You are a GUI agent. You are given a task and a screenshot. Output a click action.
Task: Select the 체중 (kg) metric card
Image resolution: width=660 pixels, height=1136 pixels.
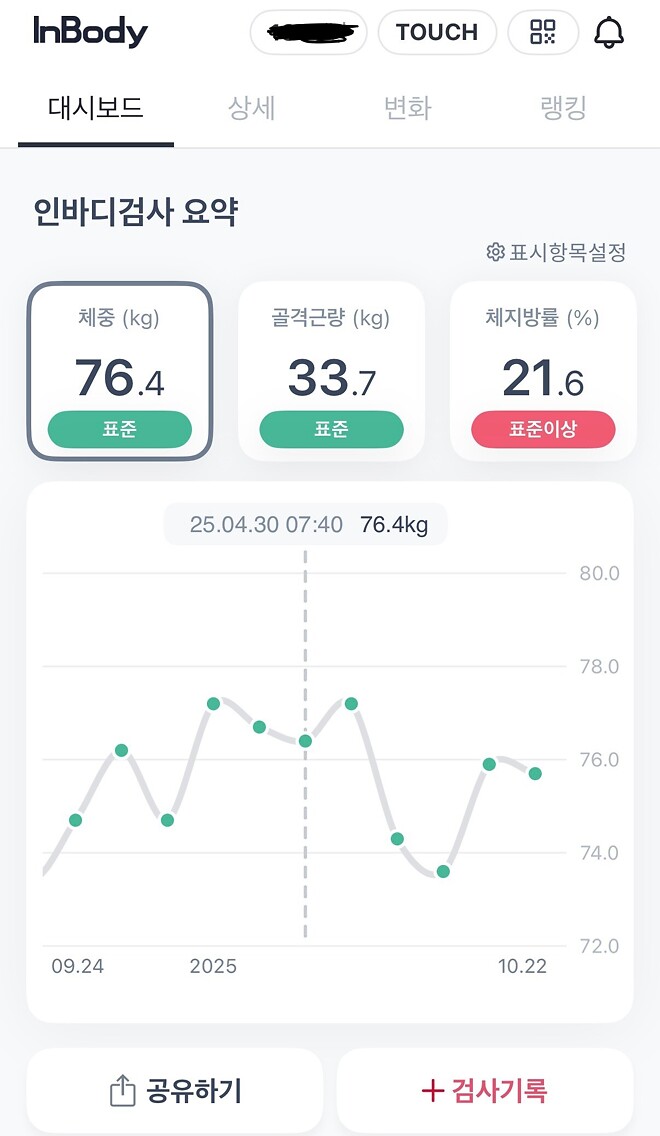coord(120,370)
